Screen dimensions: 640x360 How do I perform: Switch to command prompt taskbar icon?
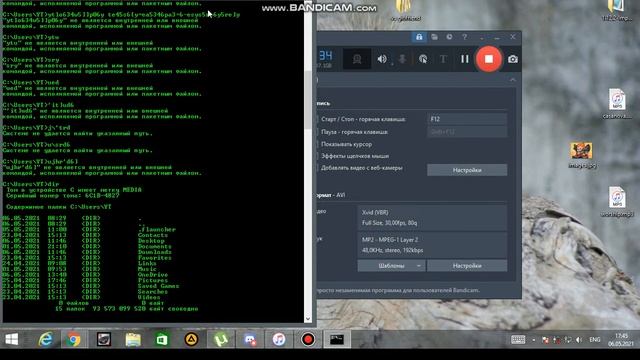point(337,339)
